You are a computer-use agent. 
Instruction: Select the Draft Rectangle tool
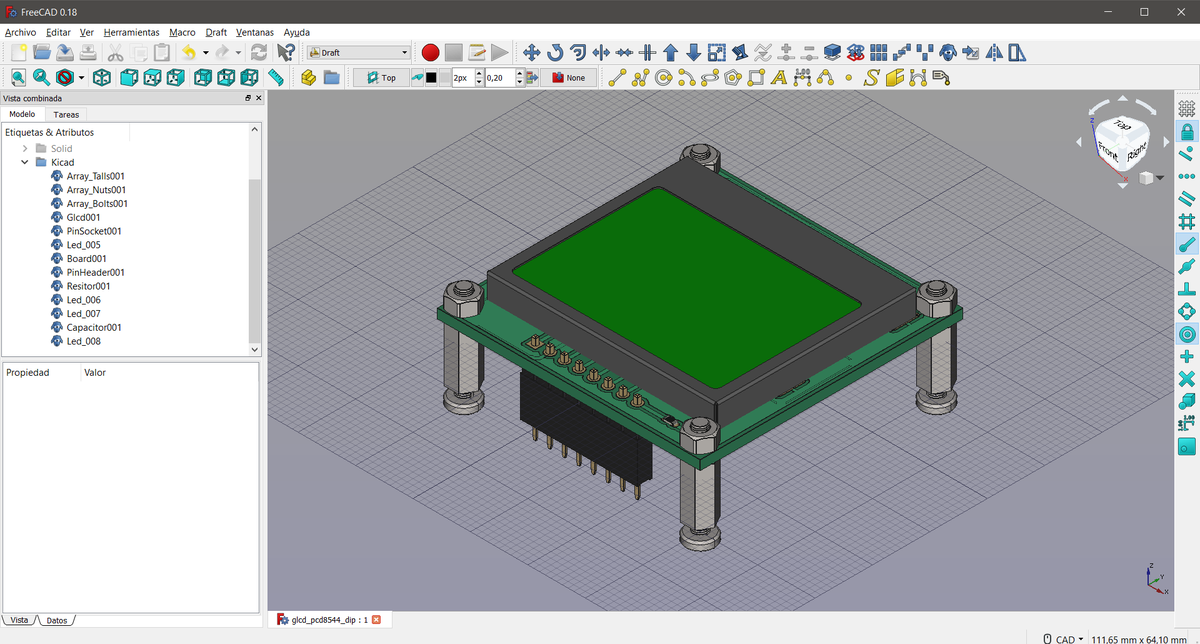tap(756, 77)
